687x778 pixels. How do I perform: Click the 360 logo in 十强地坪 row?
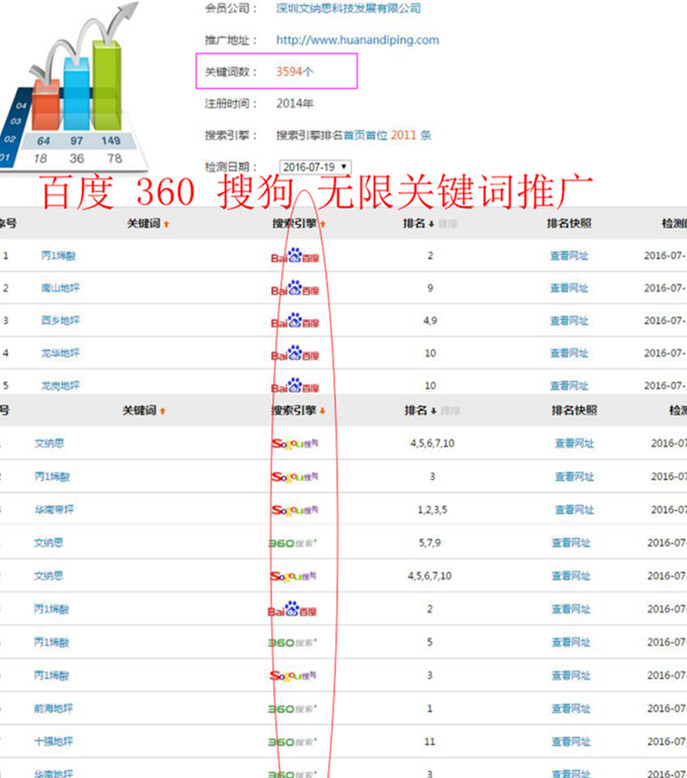pos(292,742)
